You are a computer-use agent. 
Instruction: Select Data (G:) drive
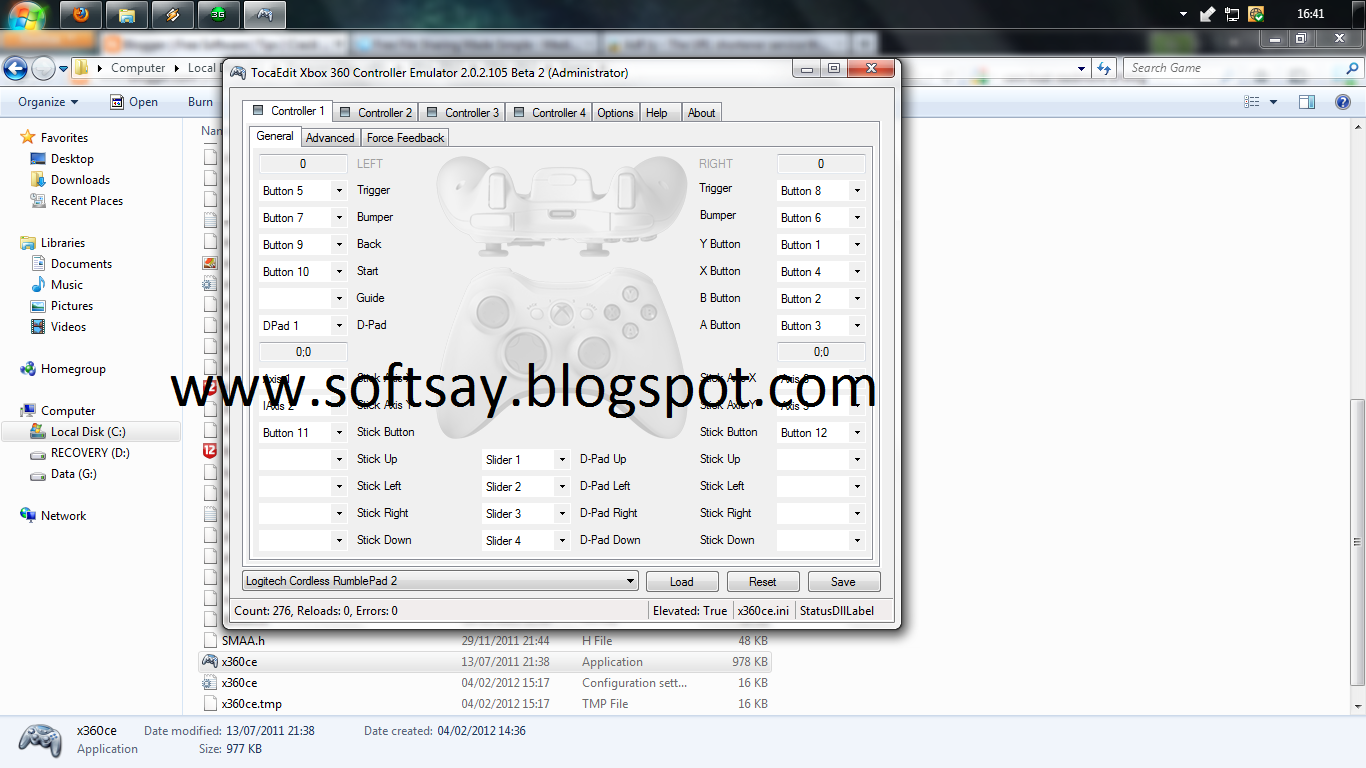click(73, 474)
